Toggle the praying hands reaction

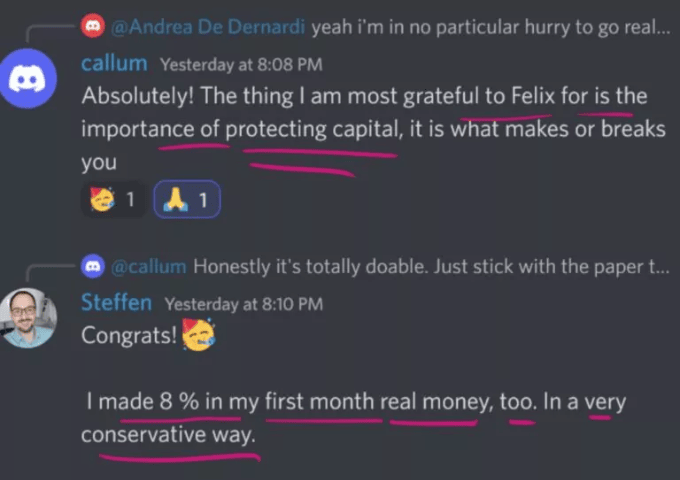pyautogui.click(x=186, y=200)
